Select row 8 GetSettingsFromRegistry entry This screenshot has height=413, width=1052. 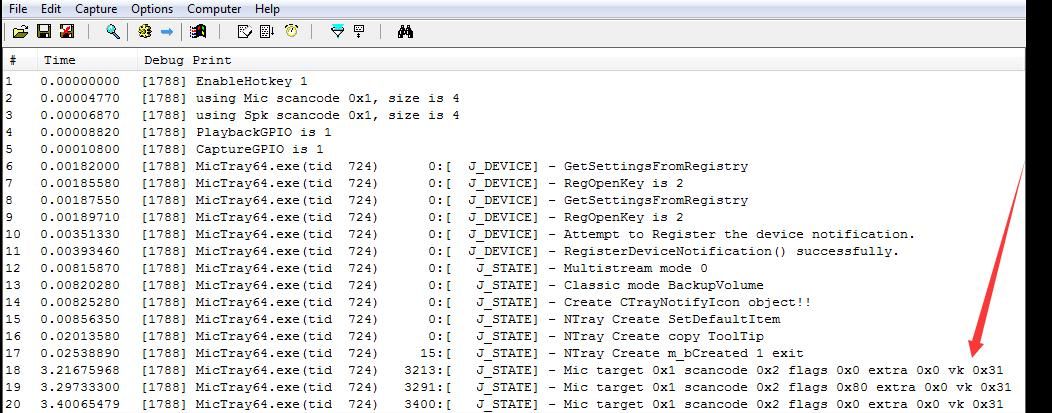point(513,200)
